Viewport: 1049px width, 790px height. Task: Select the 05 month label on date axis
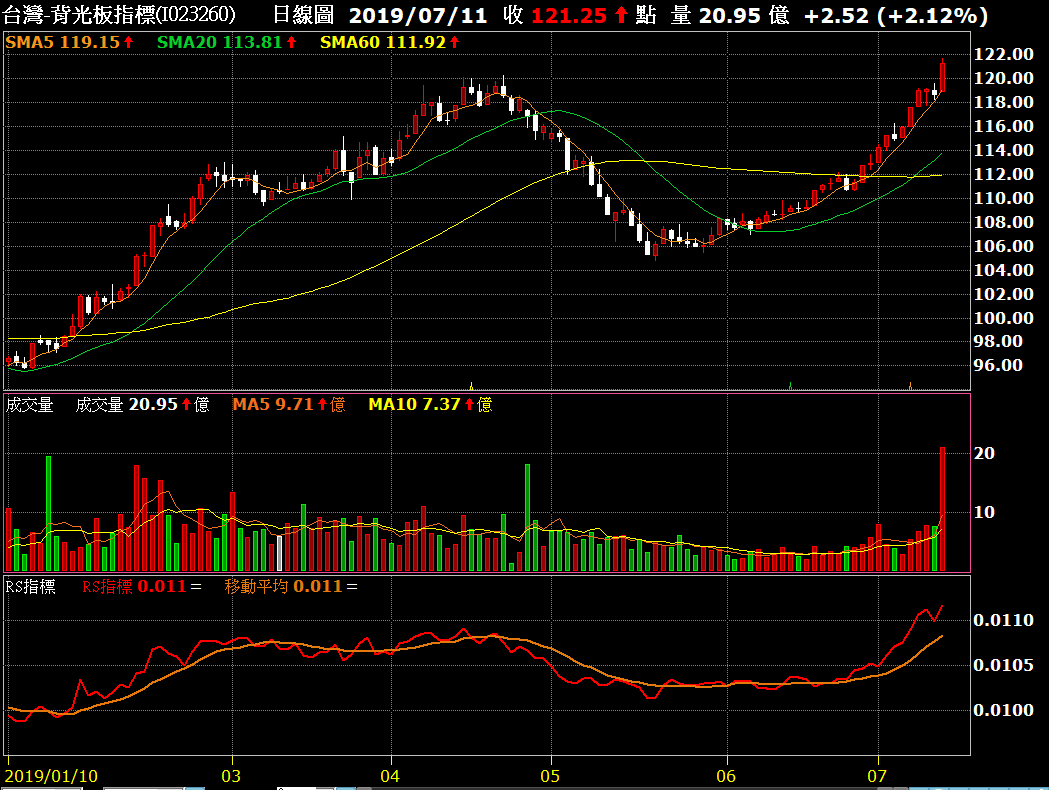549,776
